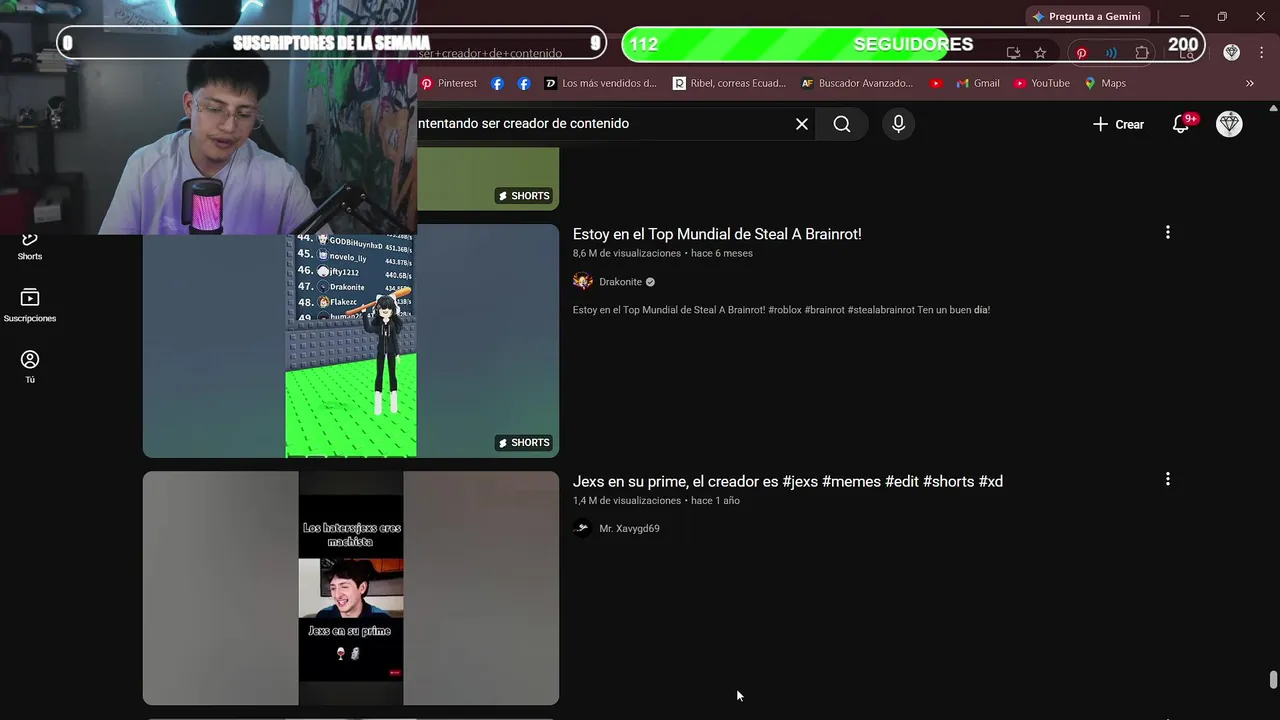Screen dimensions: 1280x720
Task: Click the install app icon in address bar
Action: (1013, 53)
